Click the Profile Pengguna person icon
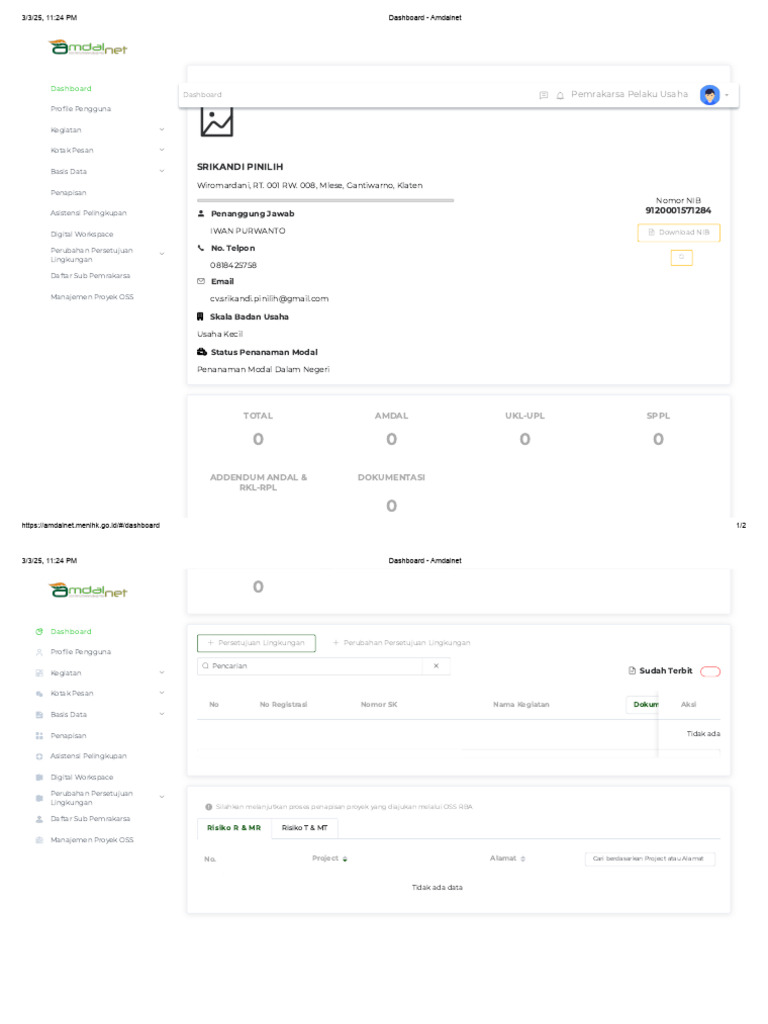768x1024 pixels. (x=39, y=652)
